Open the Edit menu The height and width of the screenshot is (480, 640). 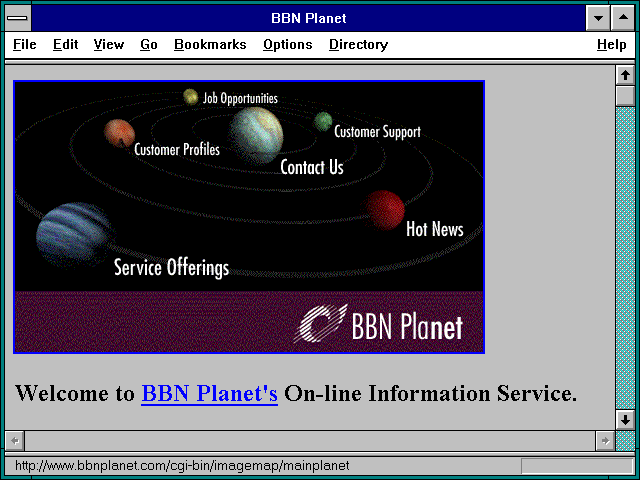tap(65, 44)
